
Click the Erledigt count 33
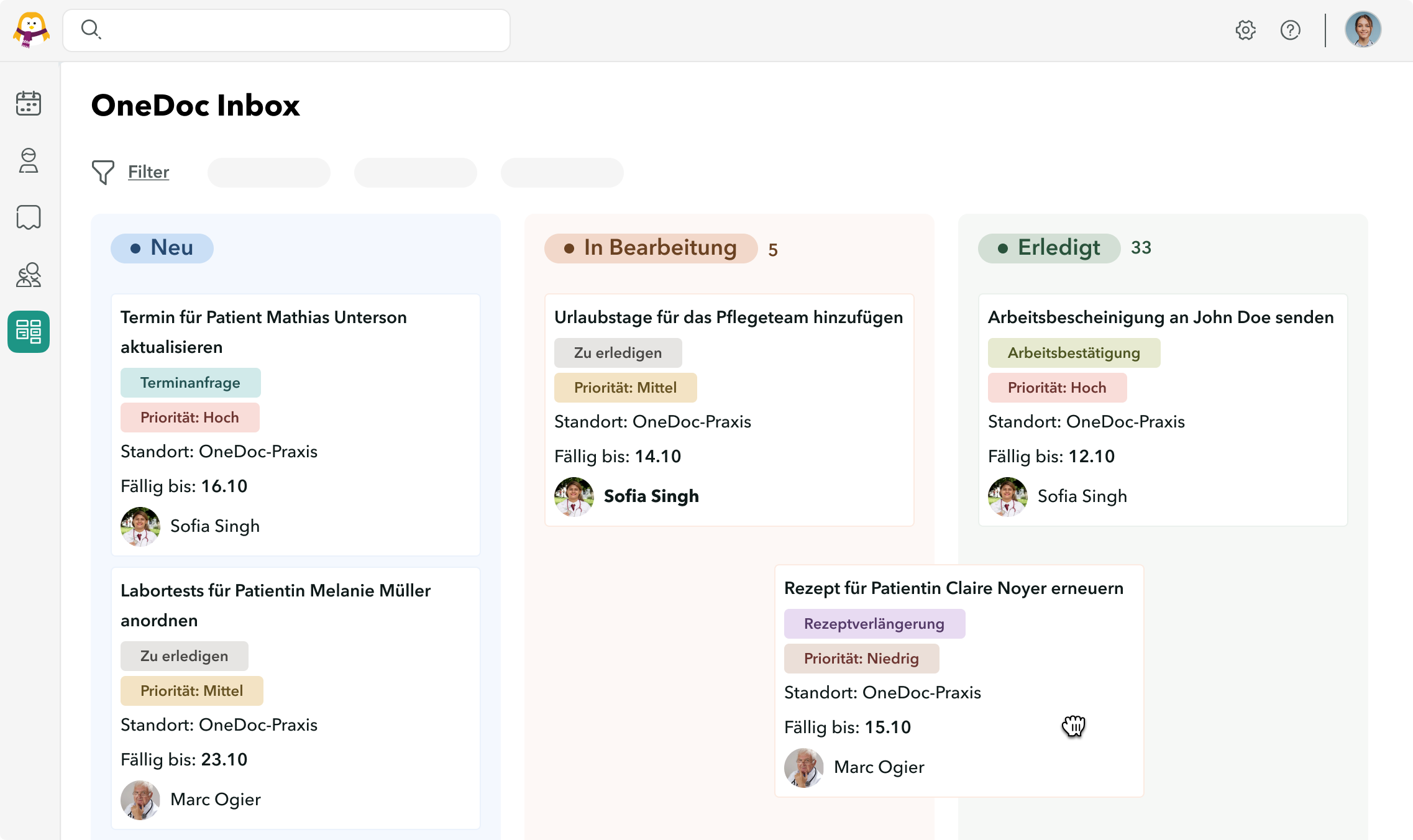coord(1141,248)
